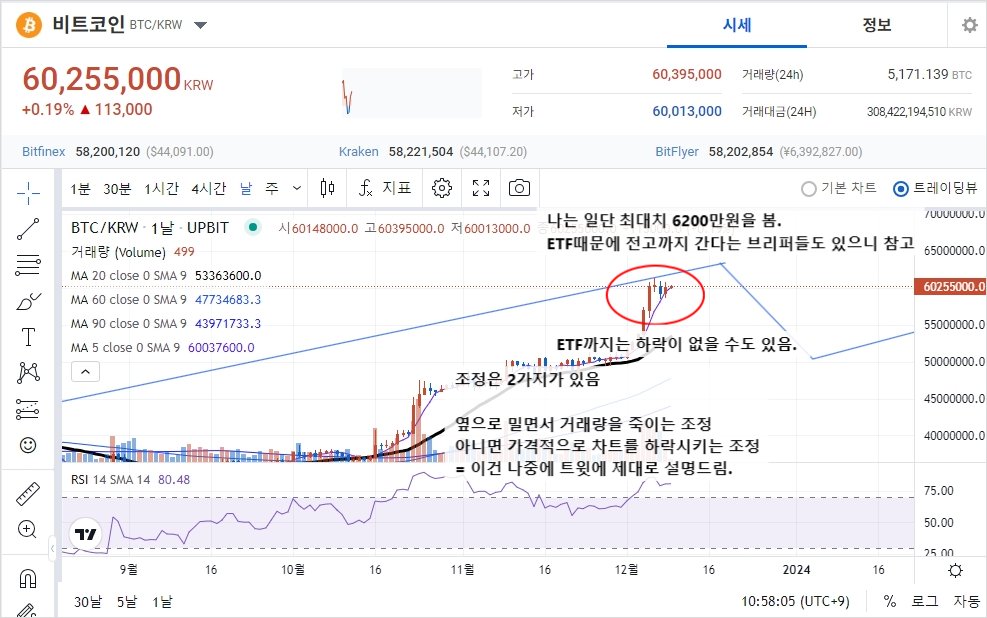987x618 pixels.
Task: Take a chart snapshot with camera icon
Action: (519, 188)
